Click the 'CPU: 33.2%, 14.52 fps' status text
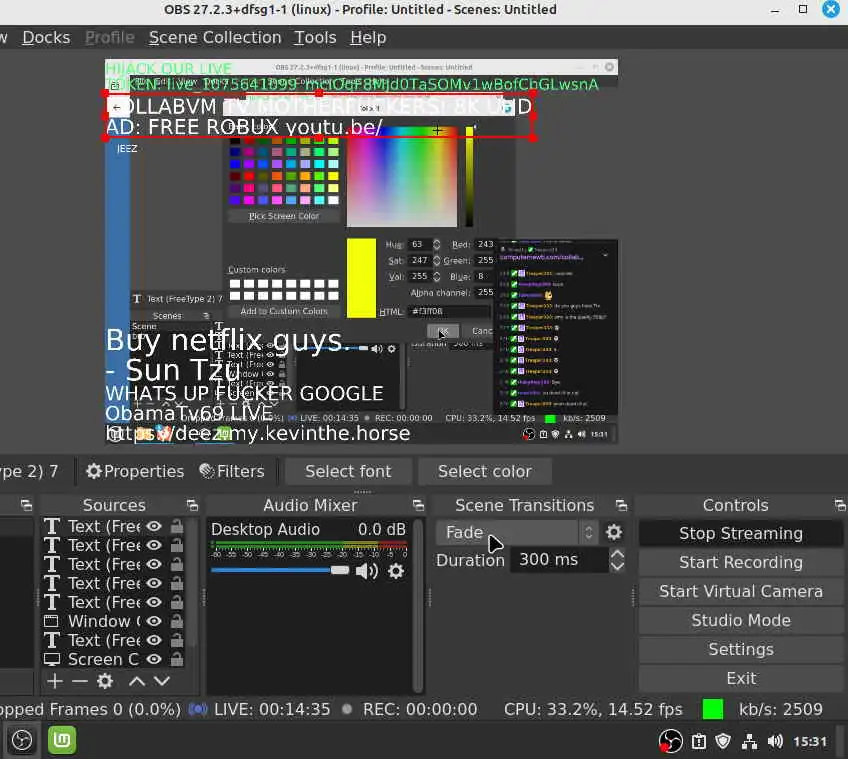Screen dimensions: 848x759 click(x=593, y=709)
